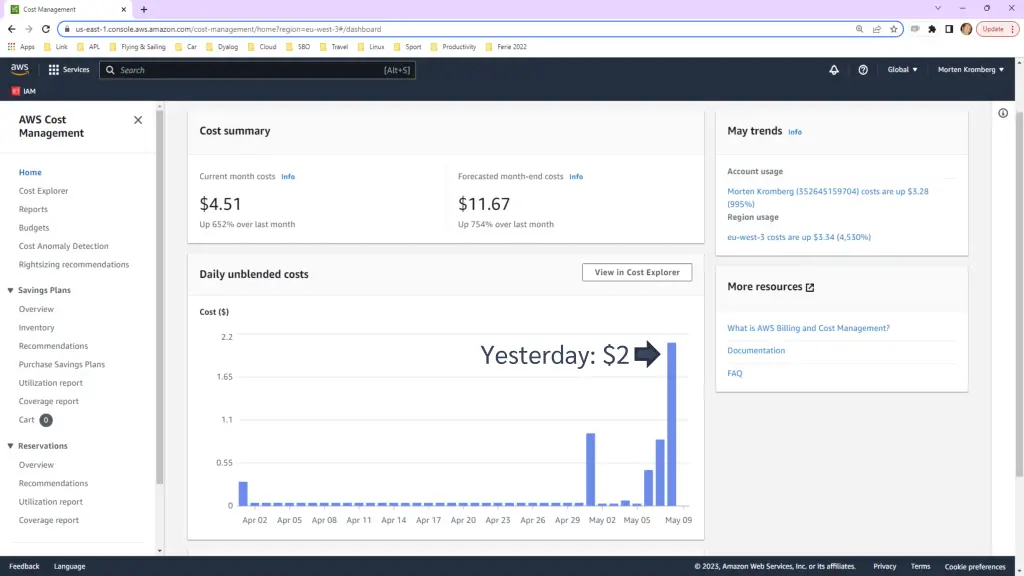Image resolution: width=1024 pixels, height=576 pixels.
Task: Open the FAQ link
Action: click(x=735, y=373)
